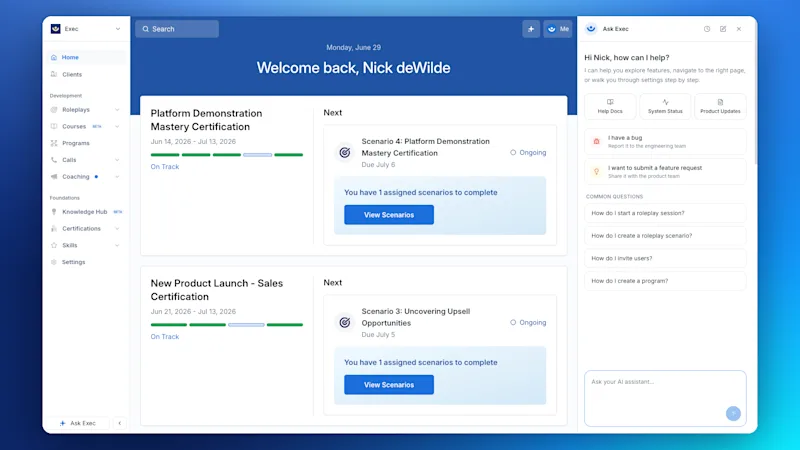Screen dimensions: 800x450
Task: Click Ongoing status for Scenario 4
Action: 528,153
